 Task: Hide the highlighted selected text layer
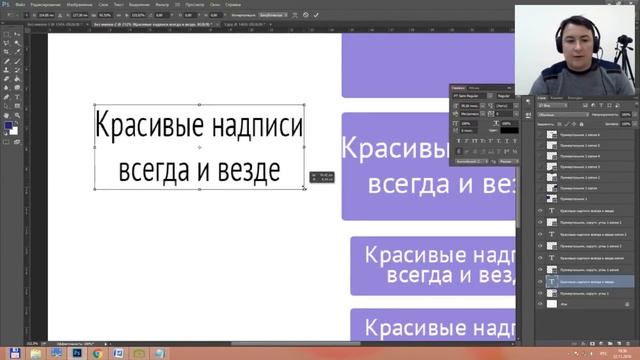tap(540, 282)
